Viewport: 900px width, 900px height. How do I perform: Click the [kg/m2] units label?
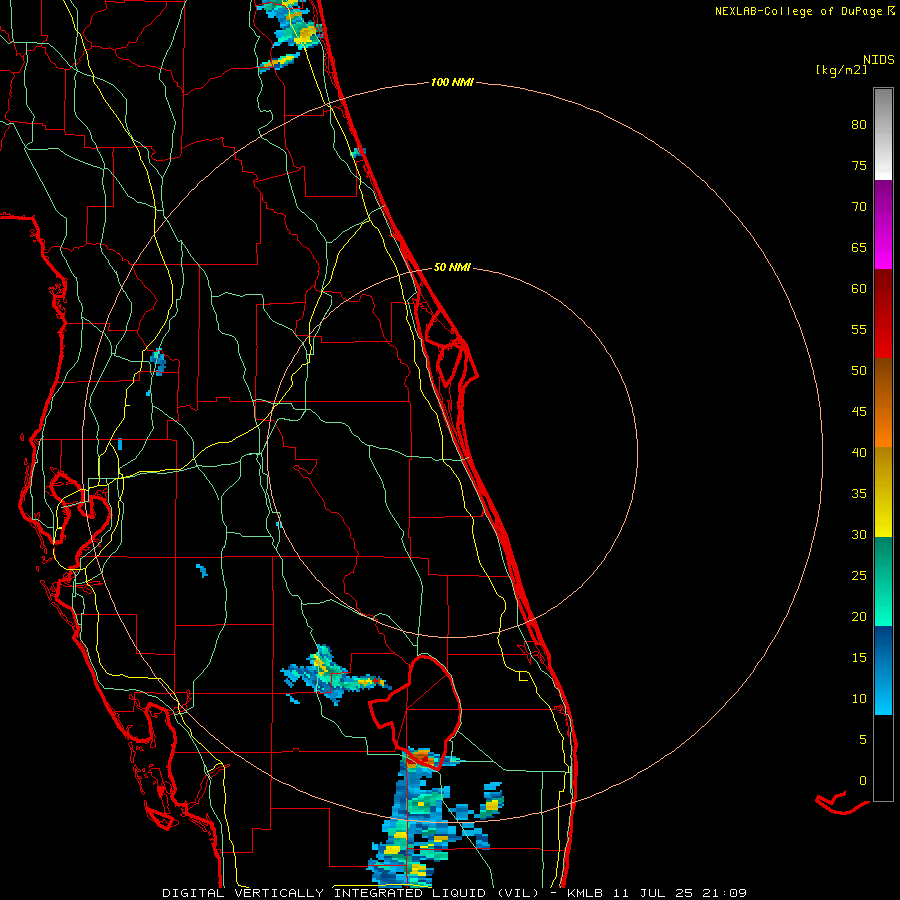tap(841, 70)
